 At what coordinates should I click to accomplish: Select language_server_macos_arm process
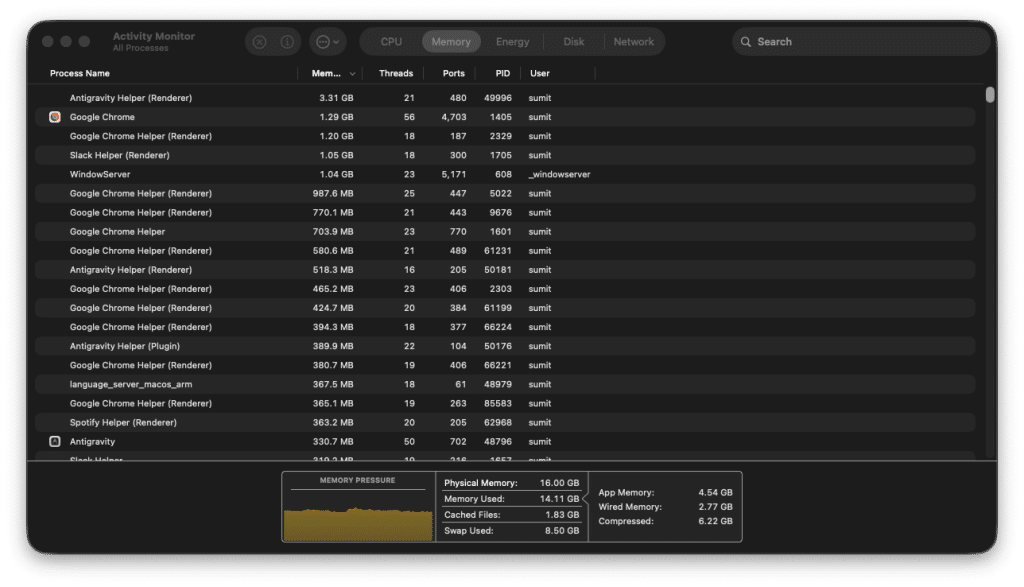pyautogui.click(x=505, y=384)
